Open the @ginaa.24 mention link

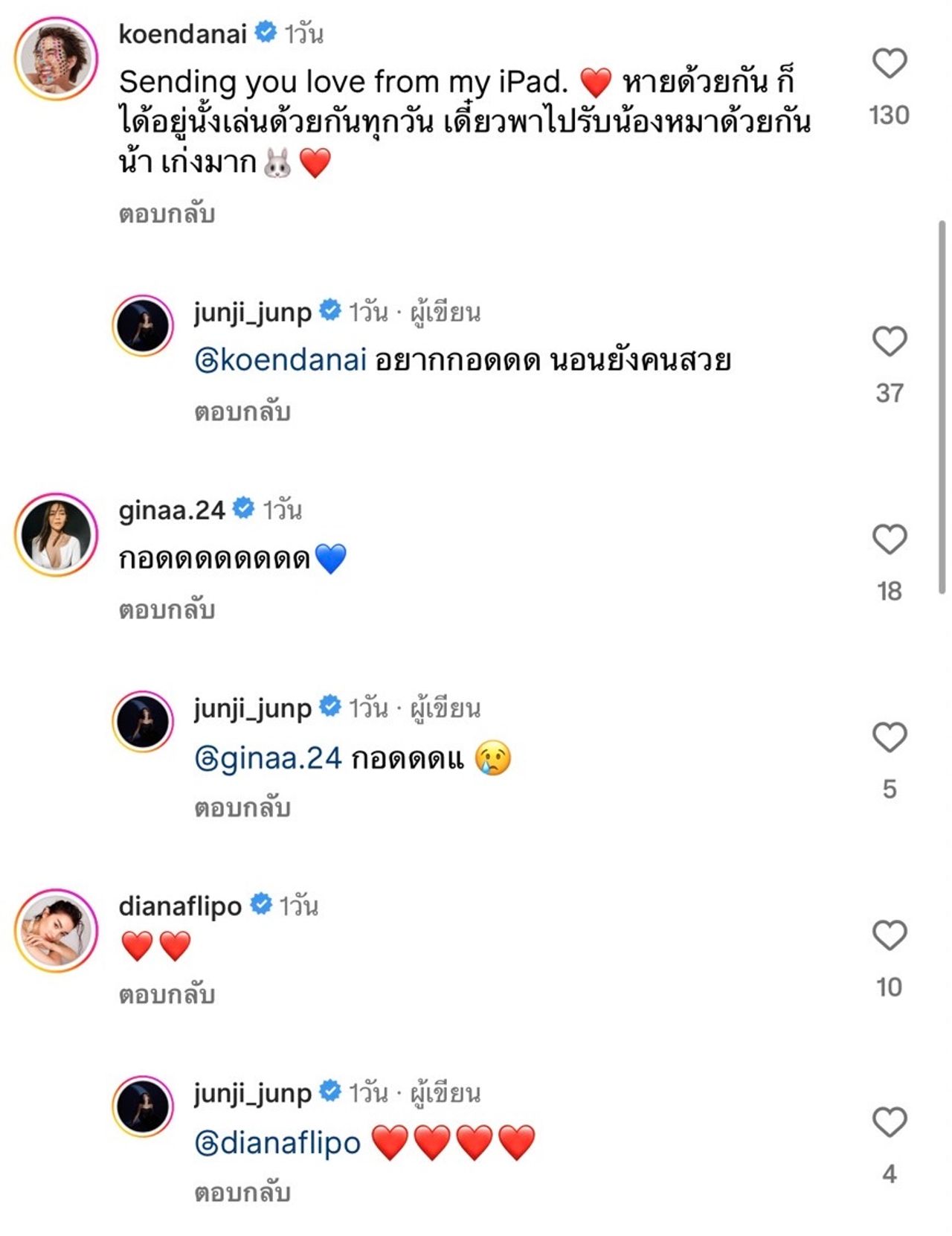click(268, 758)
